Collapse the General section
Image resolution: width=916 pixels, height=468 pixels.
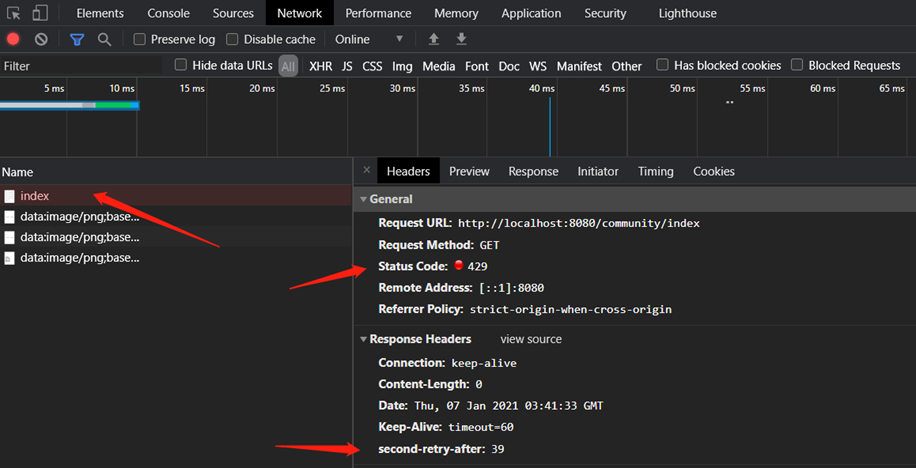(x=364, y=199)
